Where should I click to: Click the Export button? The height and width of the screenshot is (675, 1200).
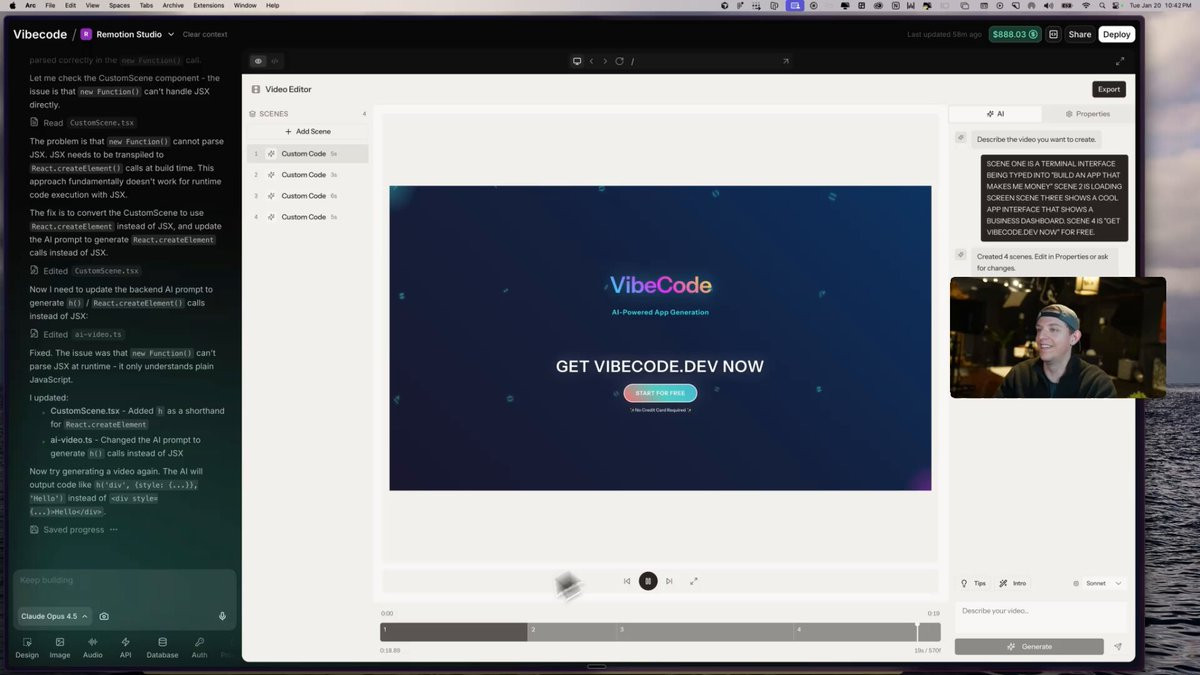[x=1109, y=89]
